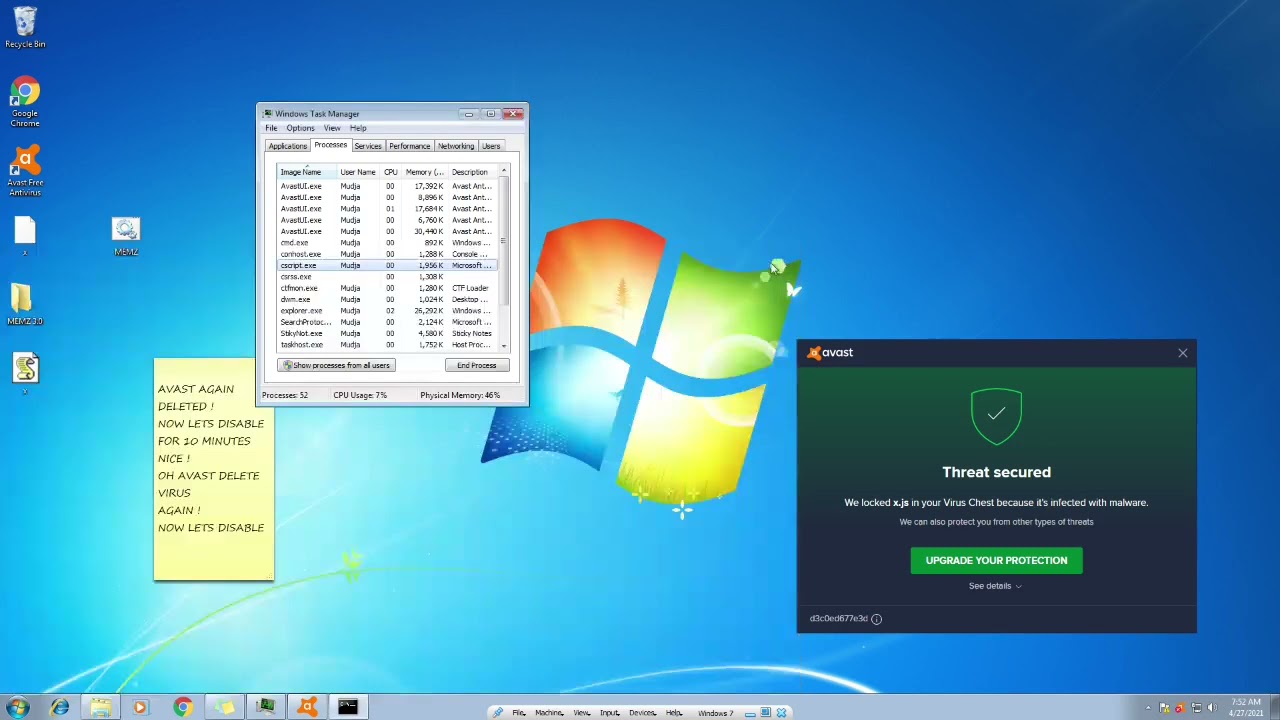Click process list scroll down arrow
The height and width of the screenshot is (720, 1280).
[504, 346]
